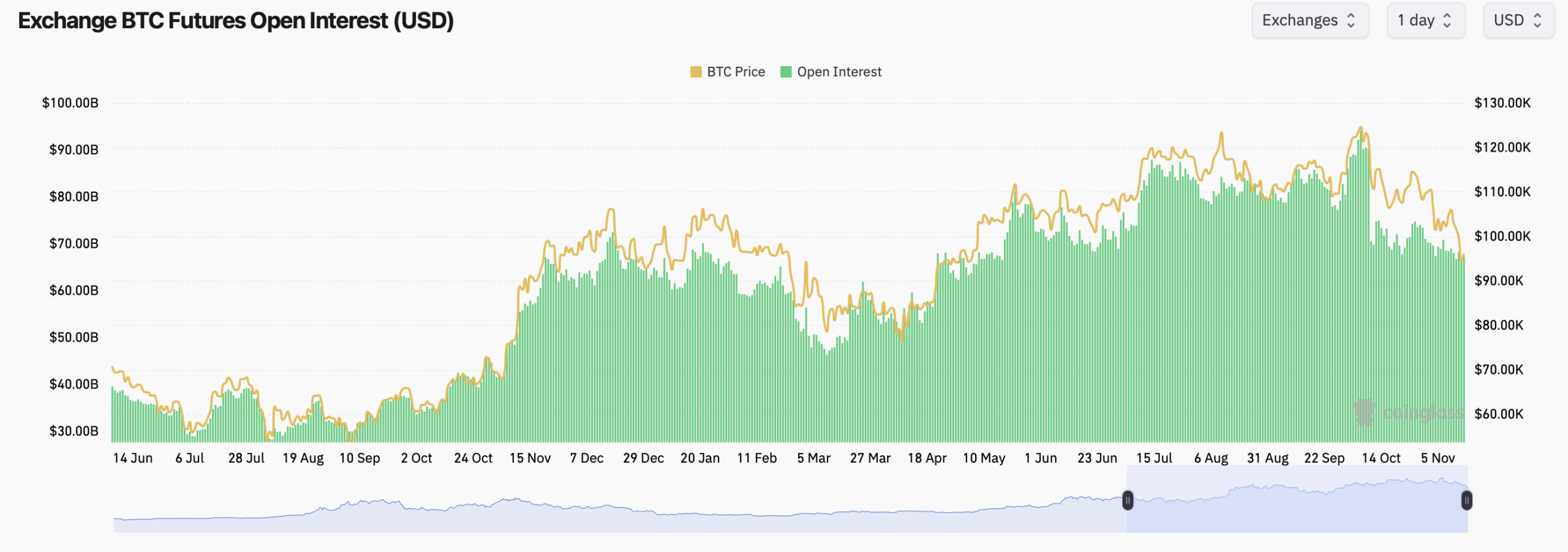This screenshot has height=552, width=1568.
Task: Open the 1 day time interval dropdown
Action: pyautogui.click(x=1426, y=20)
